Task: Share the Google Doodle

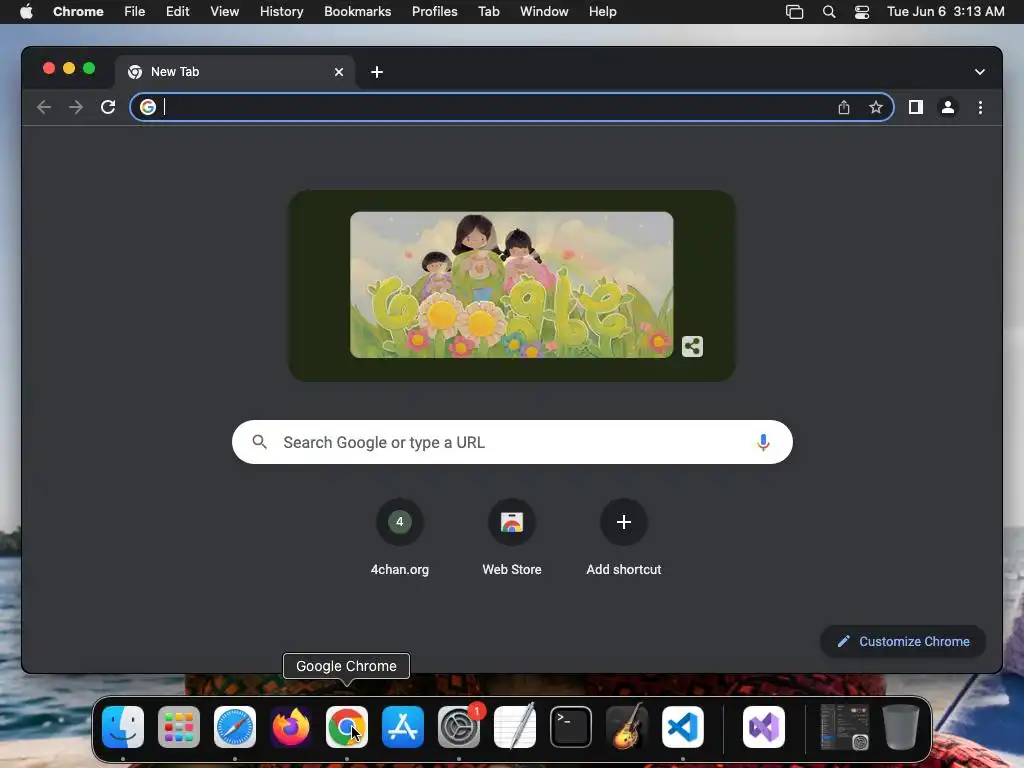Action: click(x=692, y=346)
